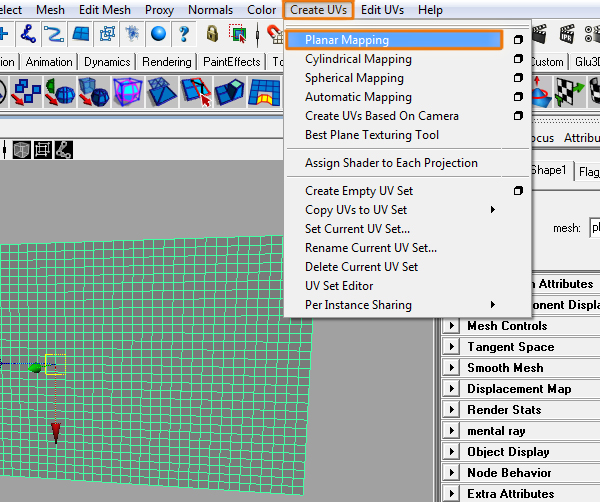Click the blue sphere icon in toolbar
Image resolution: width=600 pixels, height=502 pixels.
pos(158,34)
